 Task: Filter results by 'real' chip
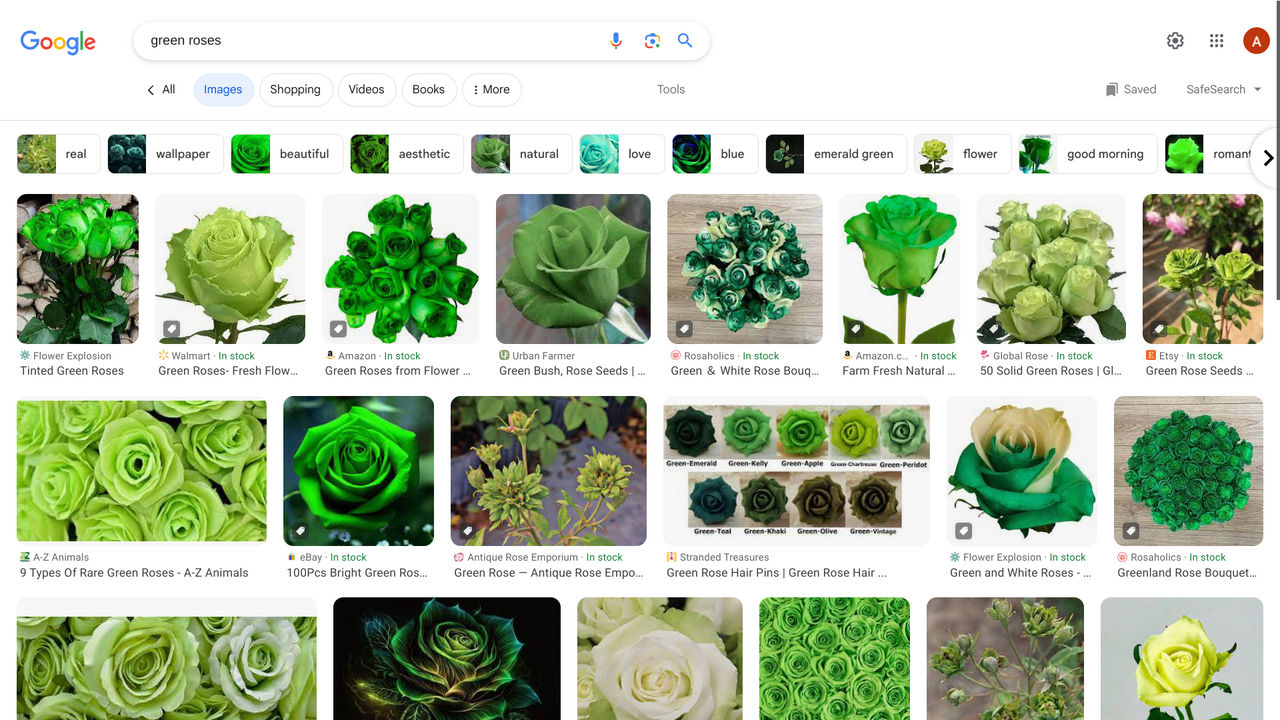pyautogui.click(x=58, y=154)
